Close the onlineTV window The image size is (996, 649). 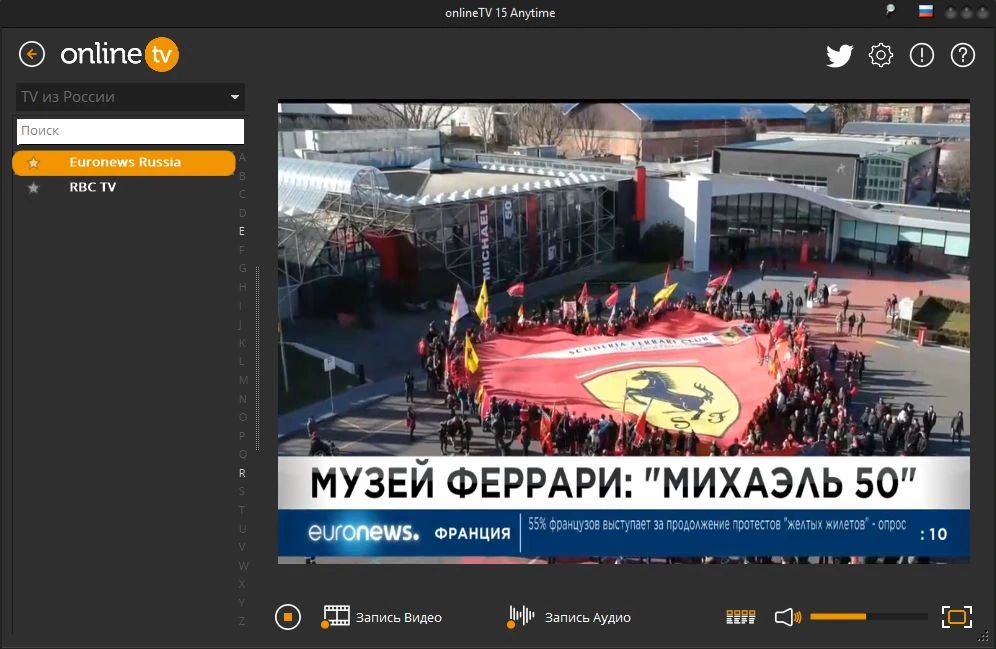(981, 13)
